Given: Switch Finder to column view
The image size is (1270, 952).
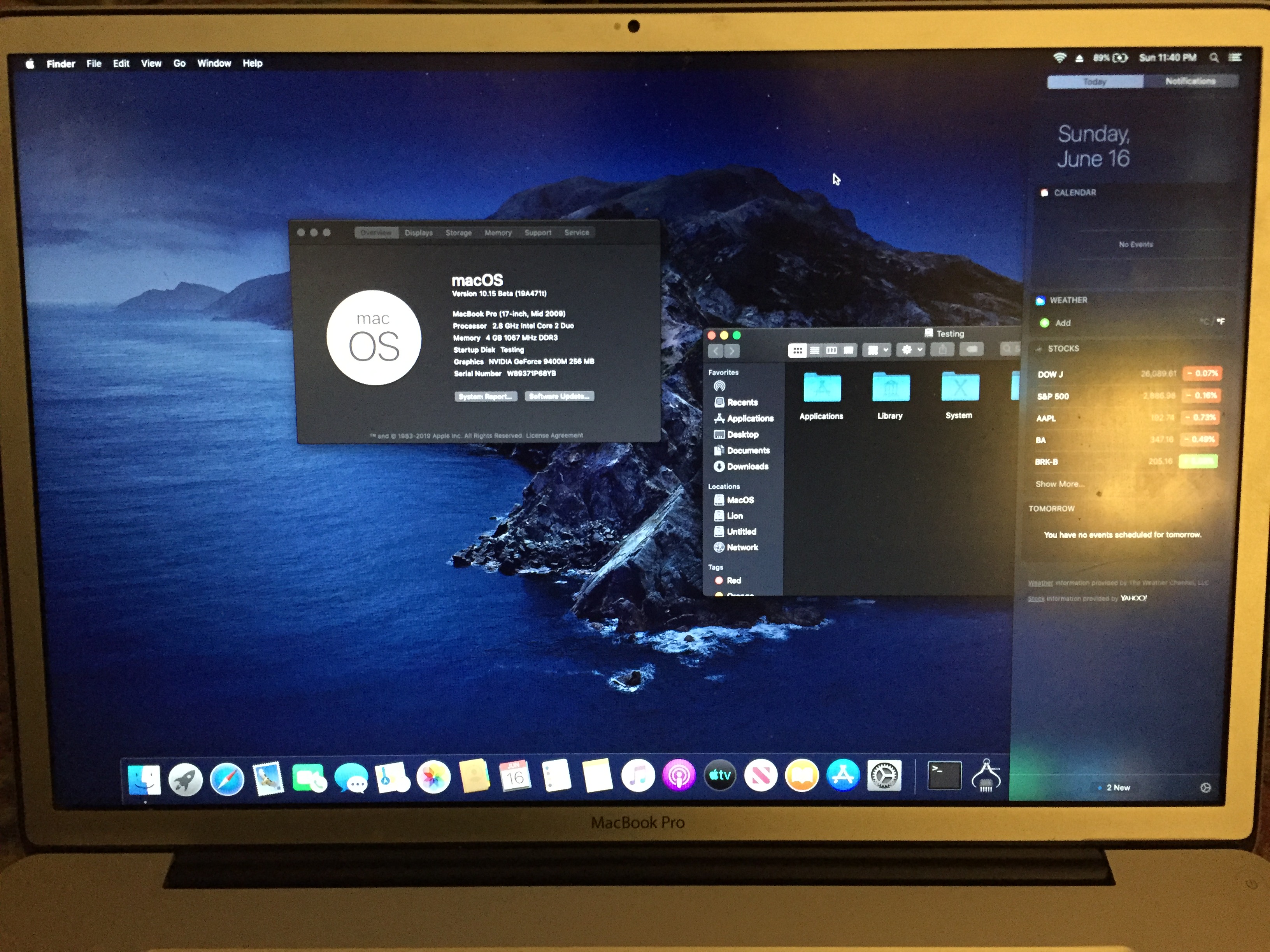Looking at the screenshot, I should (x=831, y=350).
